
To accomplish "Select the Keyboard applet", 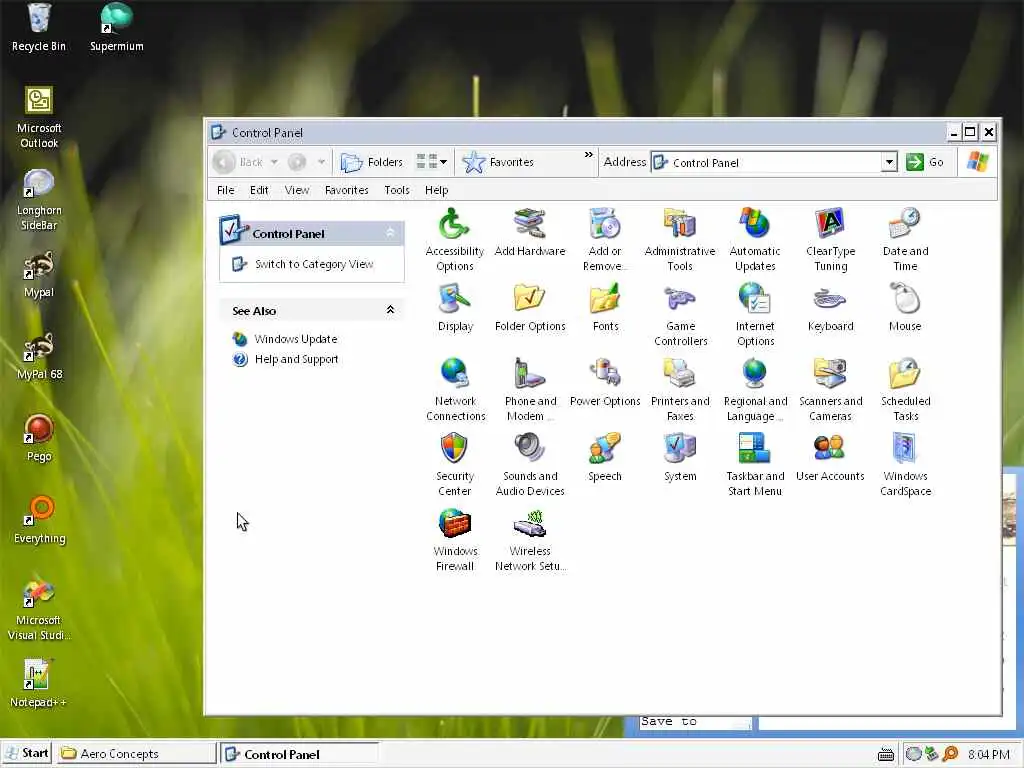I will tap(830, 308).
